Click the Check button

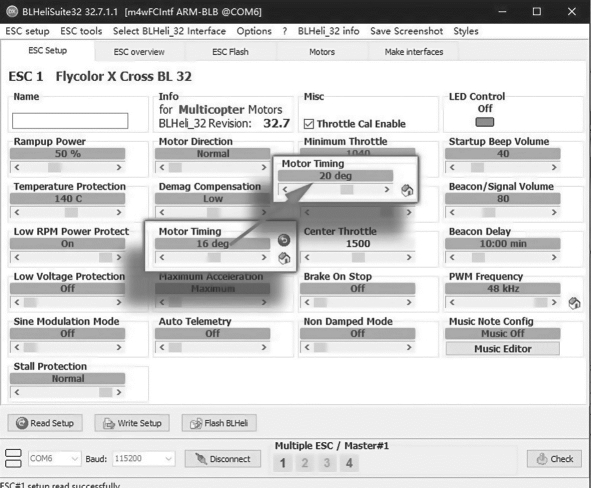tap(554, 459)
